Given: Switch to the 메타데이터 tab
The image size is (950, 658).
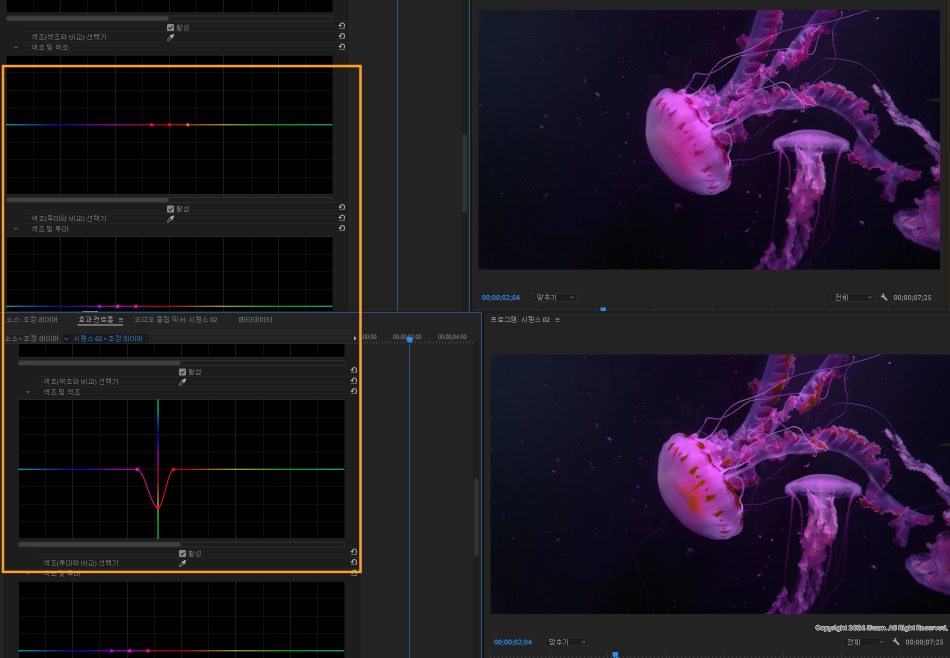Looking at the screenshot, I should click(x=255, y=320).
